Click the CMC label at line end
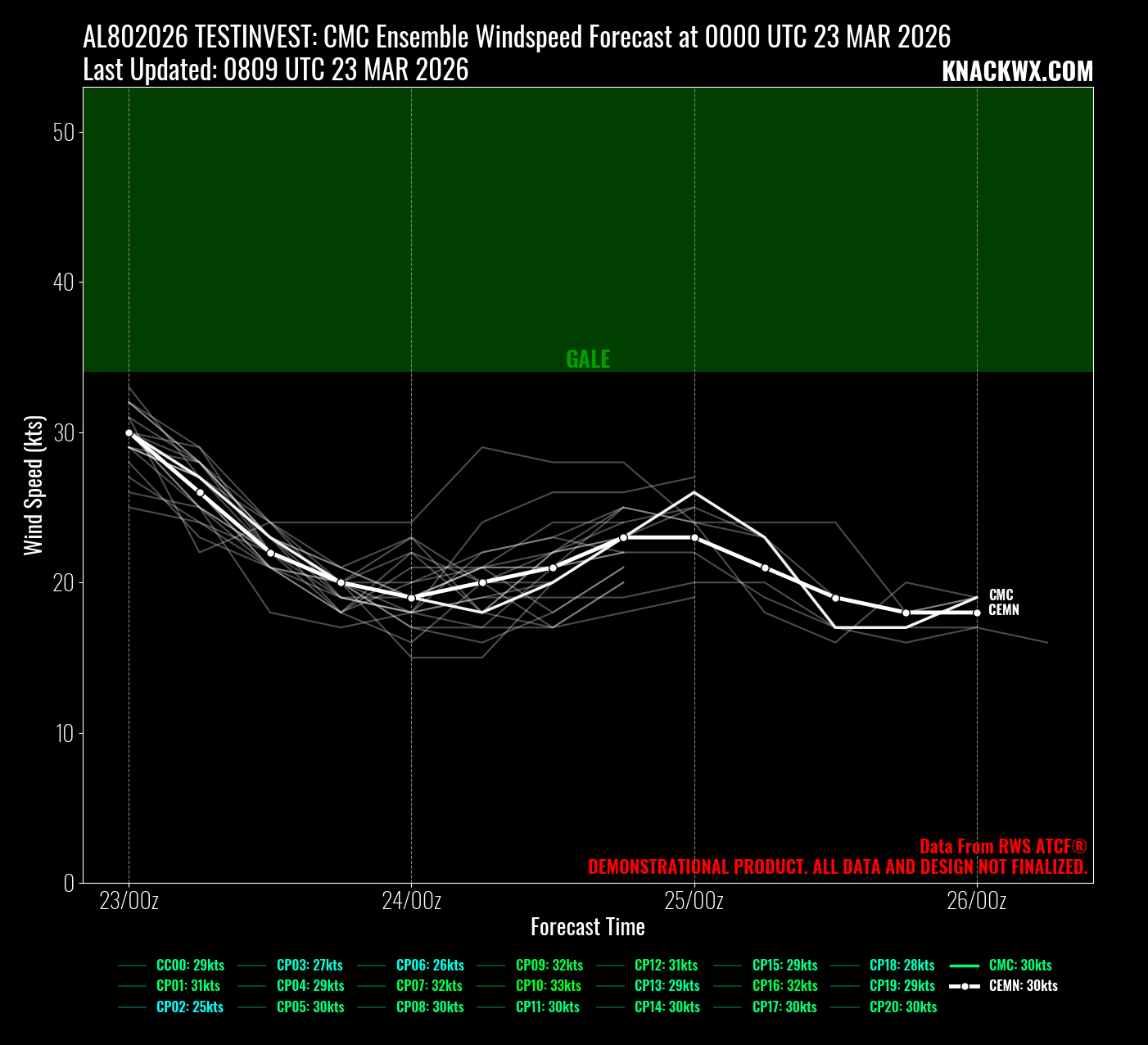Screen dimensions: 1148x1045 pyautogui.click(x=1001, y=595)
